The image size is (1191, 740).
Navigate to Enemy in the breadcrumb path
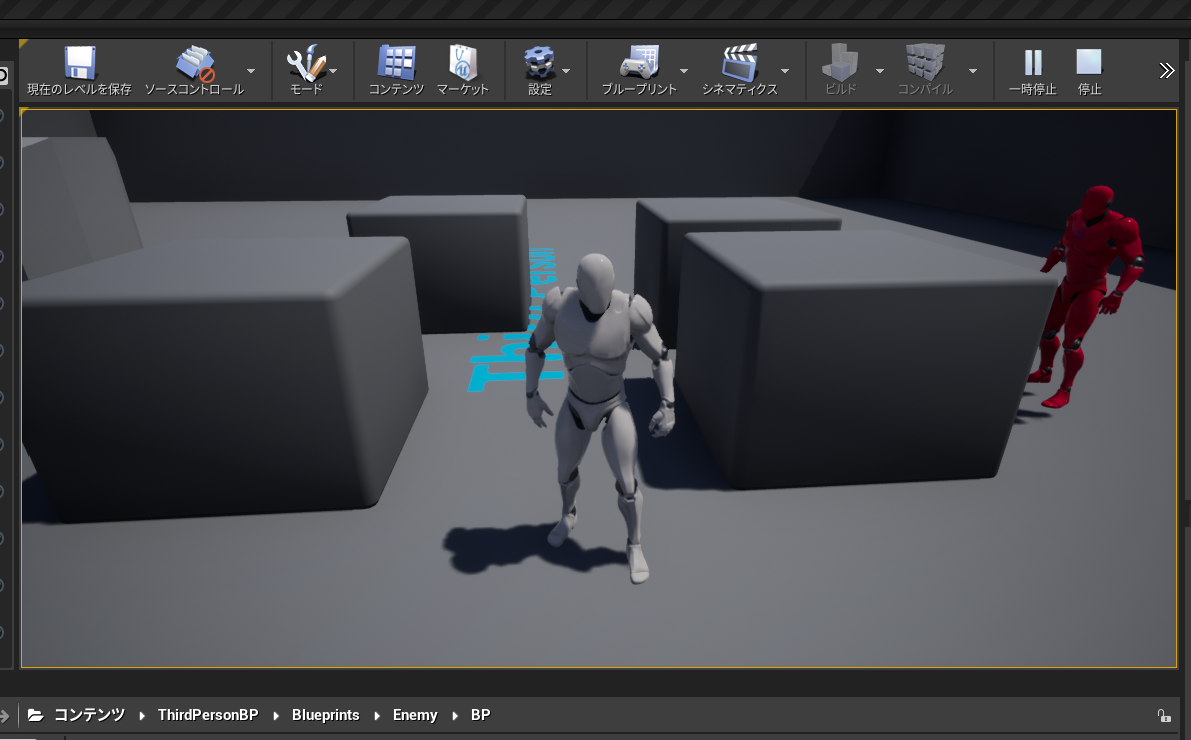415,715
